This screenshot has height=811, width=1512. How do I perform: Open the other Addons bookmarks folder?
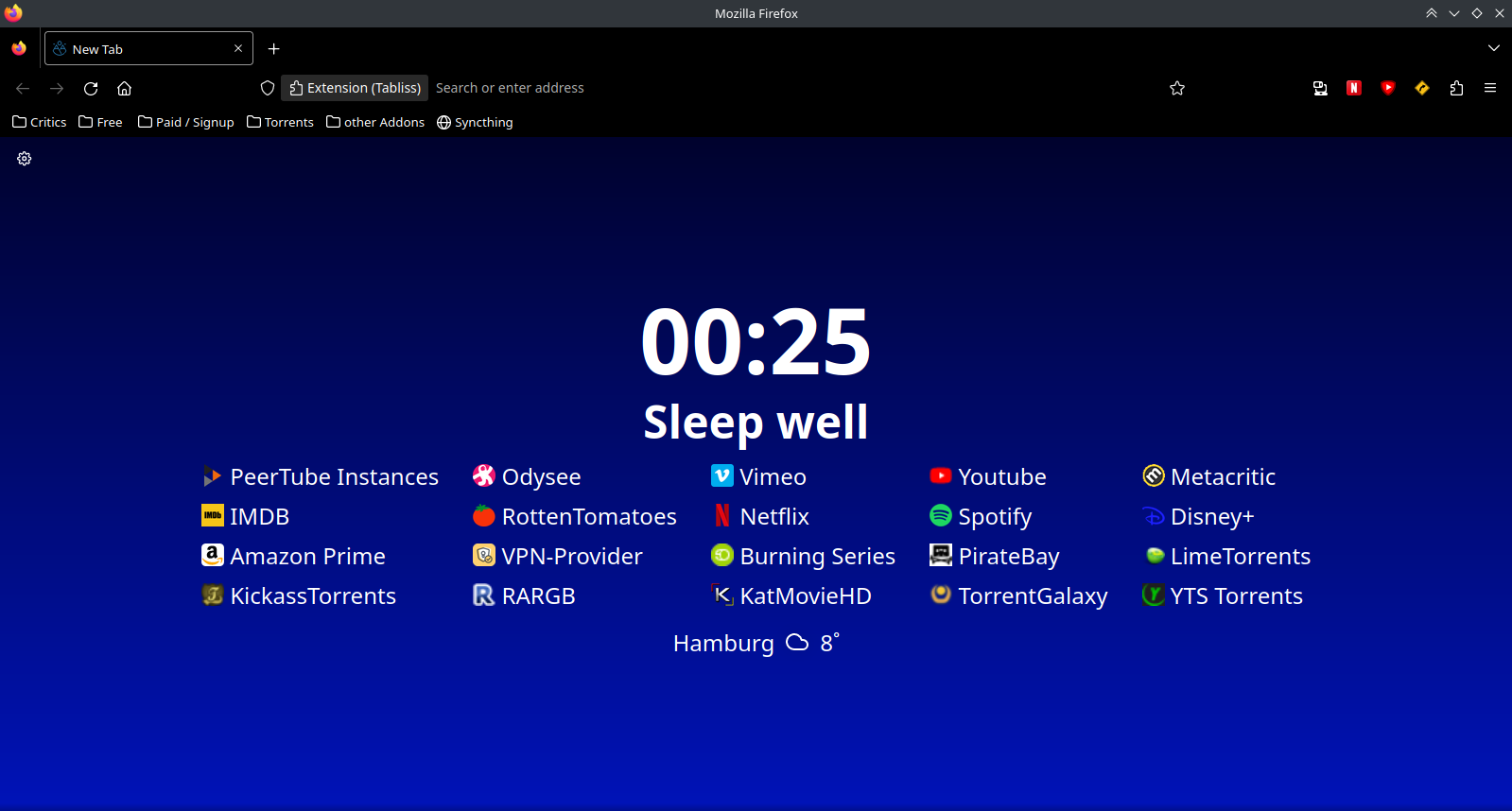coord(375,122)
